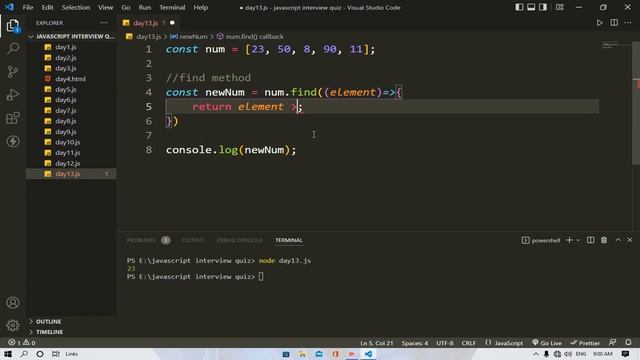The image size is (640, 360).
Task: Toggle the secondary sidebar layout icon
Action: tap(543, 7)
